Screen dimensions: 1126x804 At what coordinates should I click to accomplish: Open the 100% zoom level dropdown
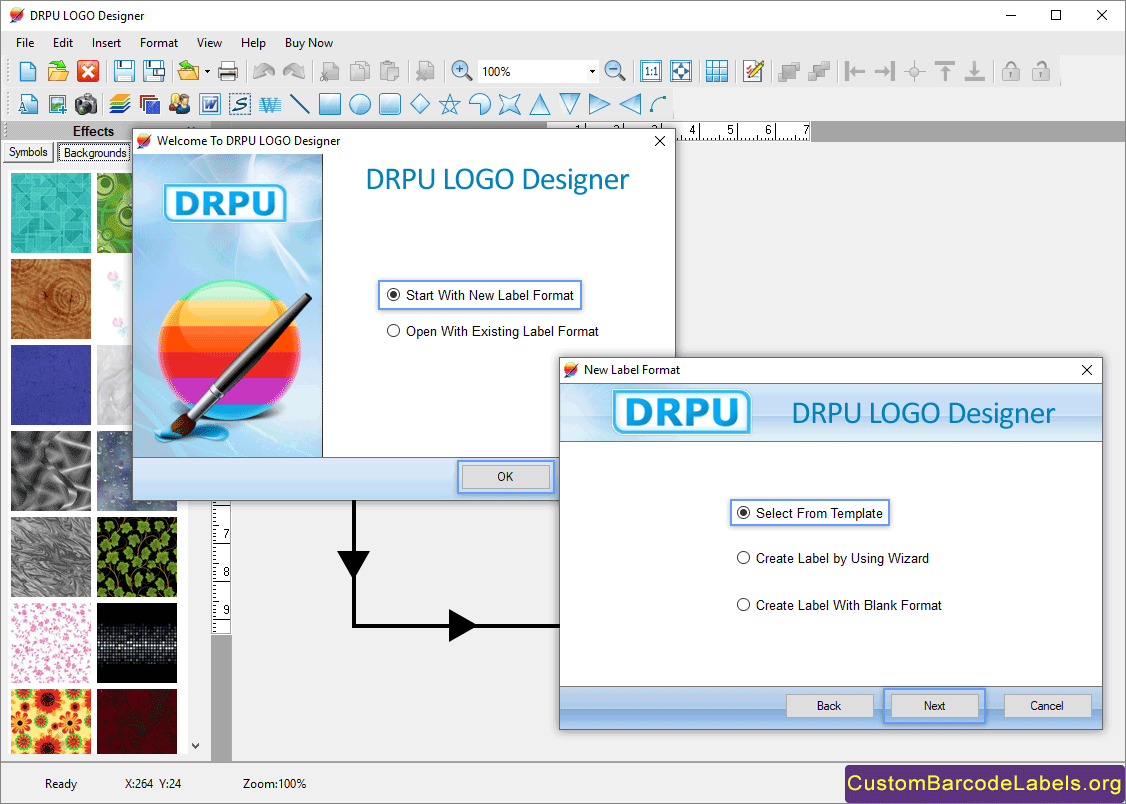[x=592, y=72]
